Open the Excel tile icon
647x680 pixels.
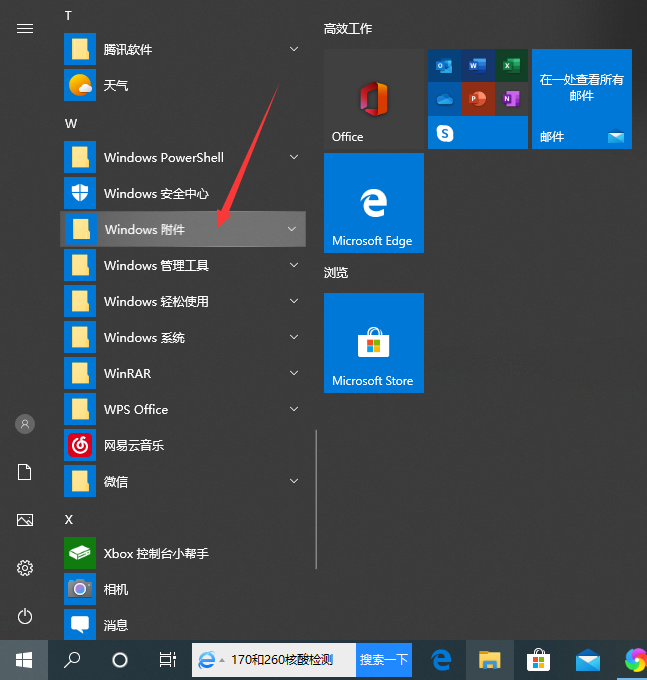[x=511, y=66]
